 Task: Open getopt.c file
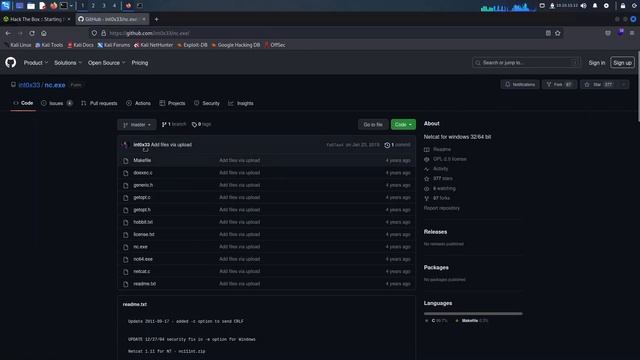point(142,198)
